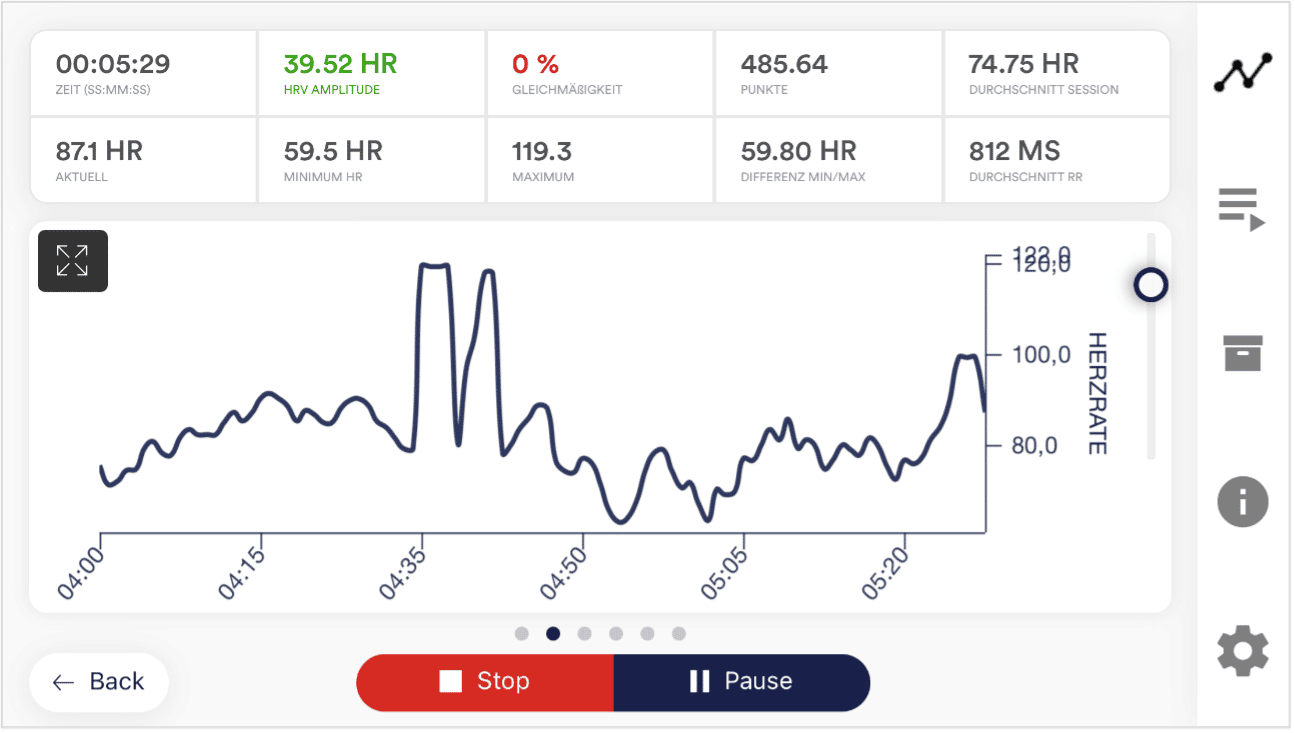Select the fifth page indicator dot
Screen dimensions: 1295x733
coord(647,633)
